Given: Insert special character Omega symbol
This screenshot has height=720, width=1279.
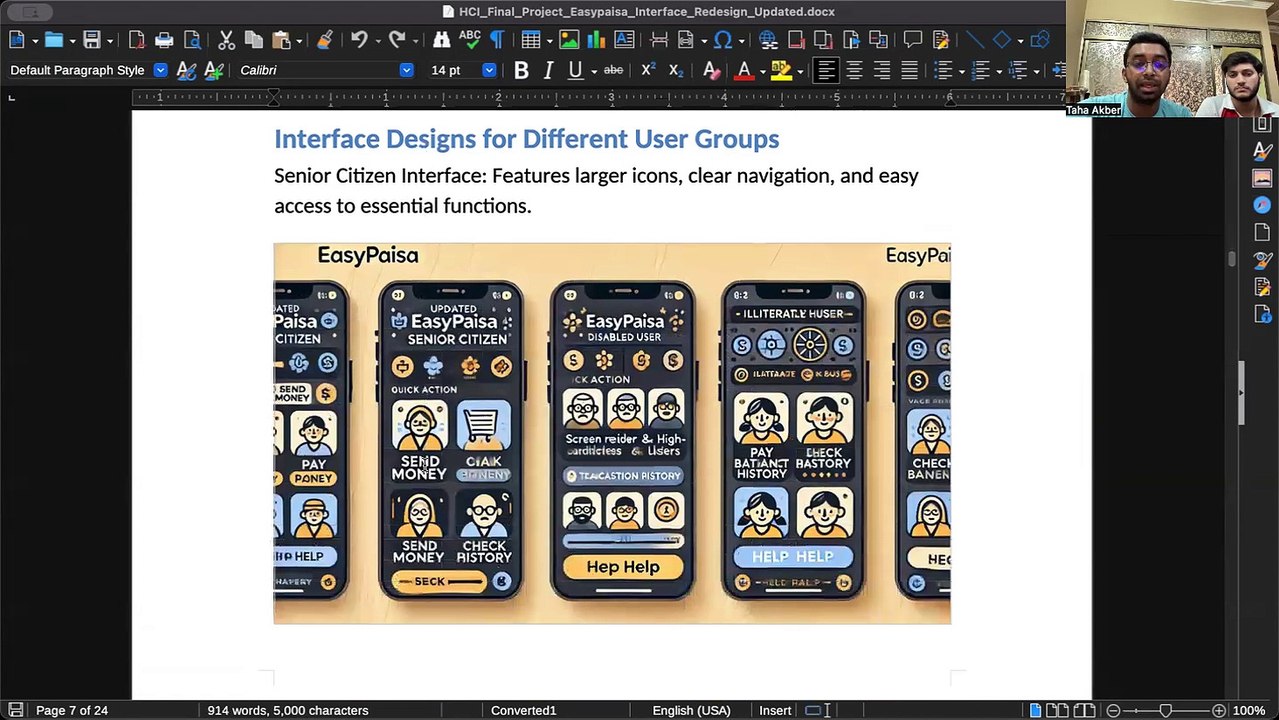Looking at the screenshot, I should point(722,40).
